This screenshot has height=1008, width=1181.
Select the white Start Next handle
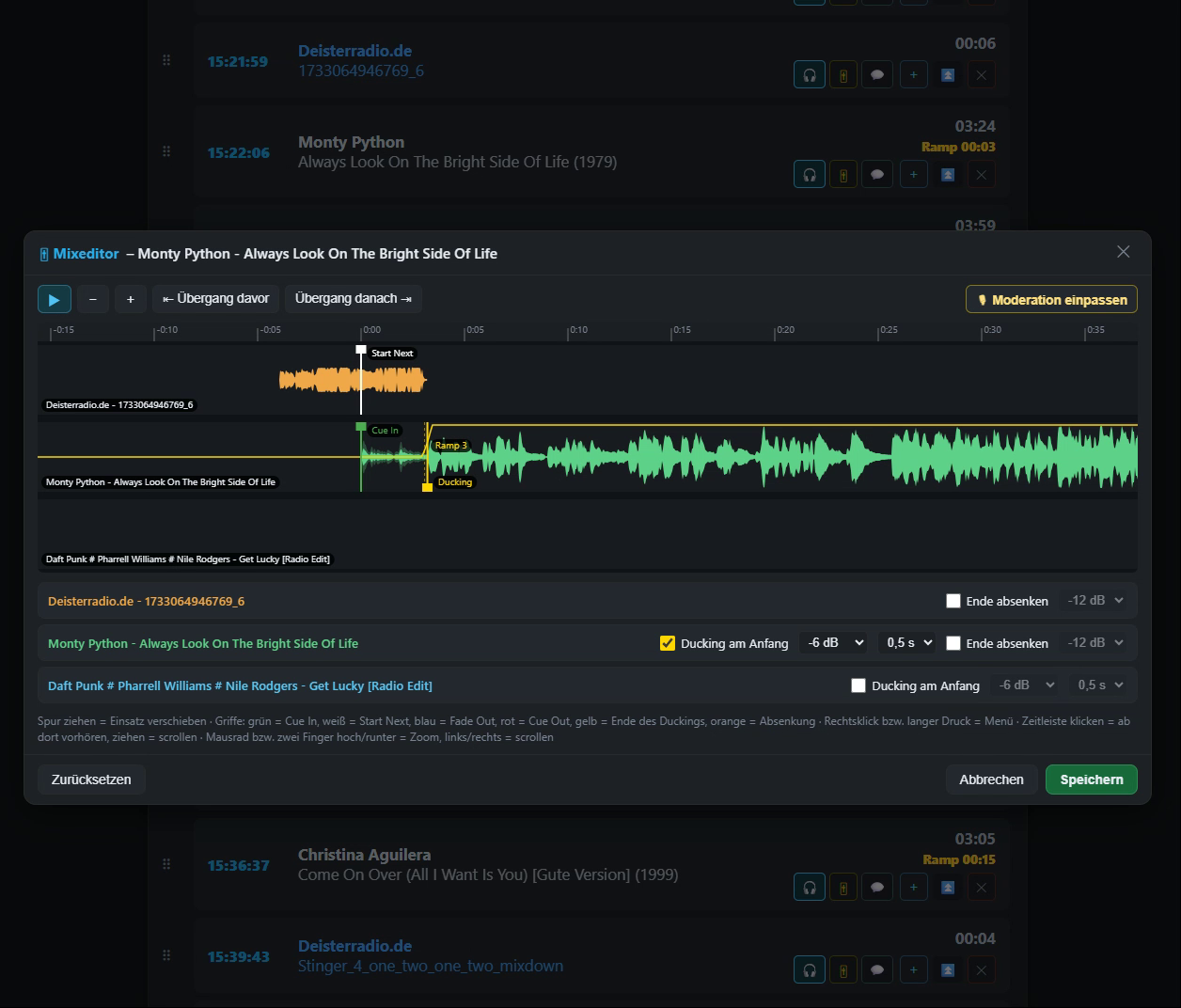[361, 350]
